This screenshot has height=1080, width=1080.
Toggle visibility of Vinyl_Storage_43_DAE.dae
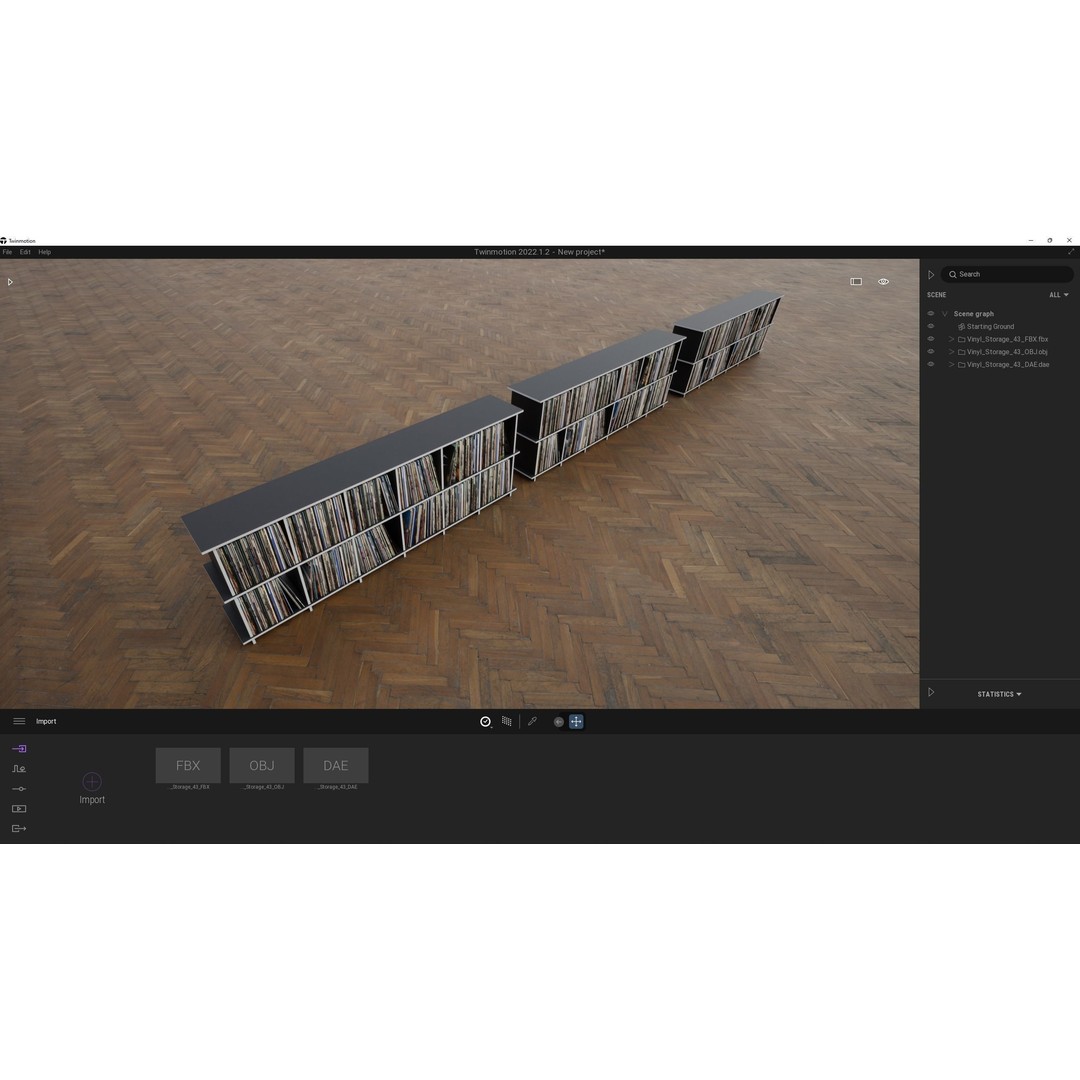pos(931,364)
